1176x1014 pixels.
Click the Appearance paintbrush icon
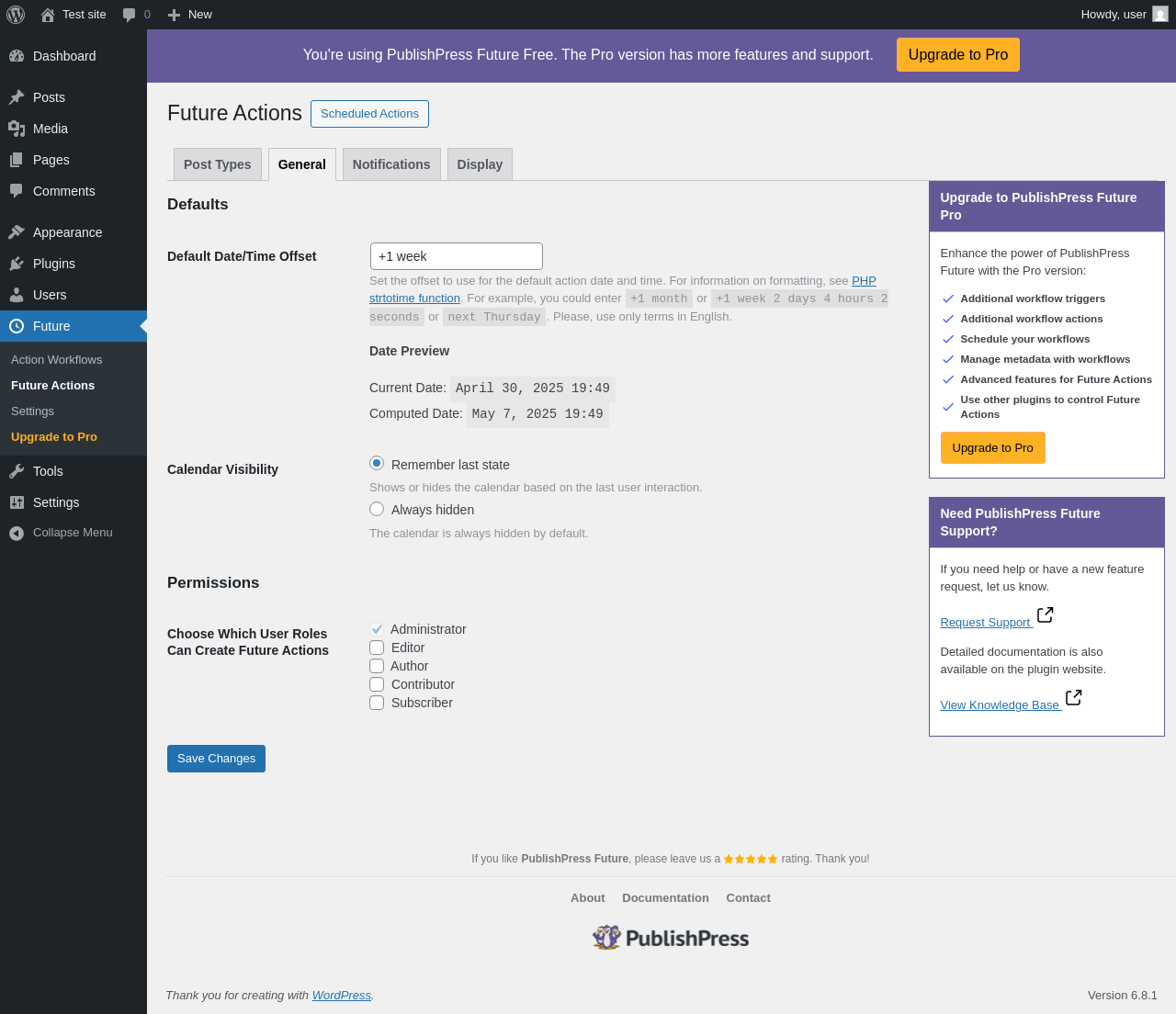[x=17, y=232]
